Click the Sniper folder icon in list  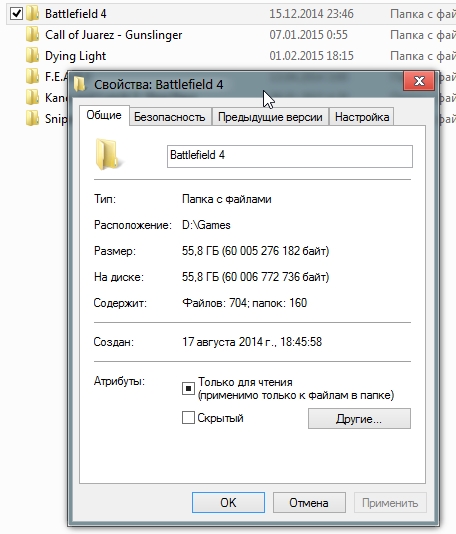[33, 119]
